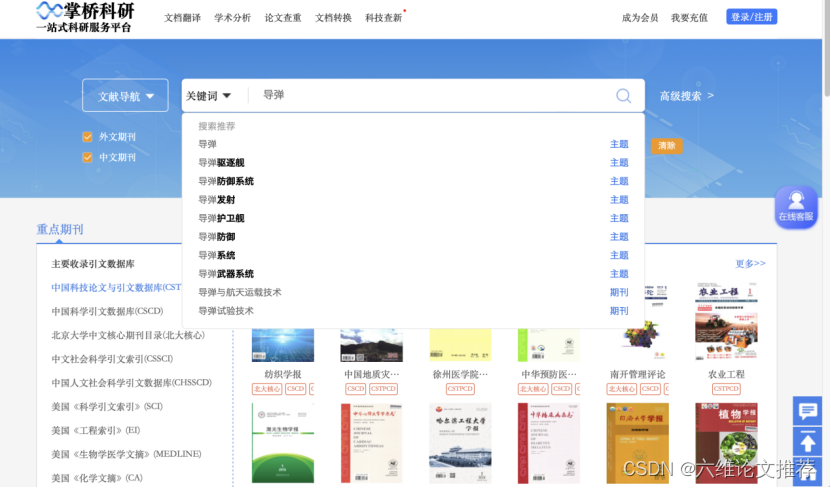Select journal suggestion 导弹与航天运载技术
Screen dimensions: 831x488
point(413,292)
